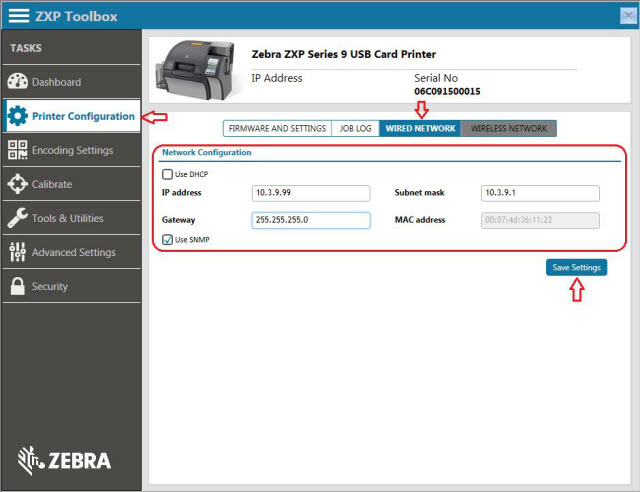Screen dimensions: 640x492
Task: Open Tools & Utilities task
Action: coord(71,218)
